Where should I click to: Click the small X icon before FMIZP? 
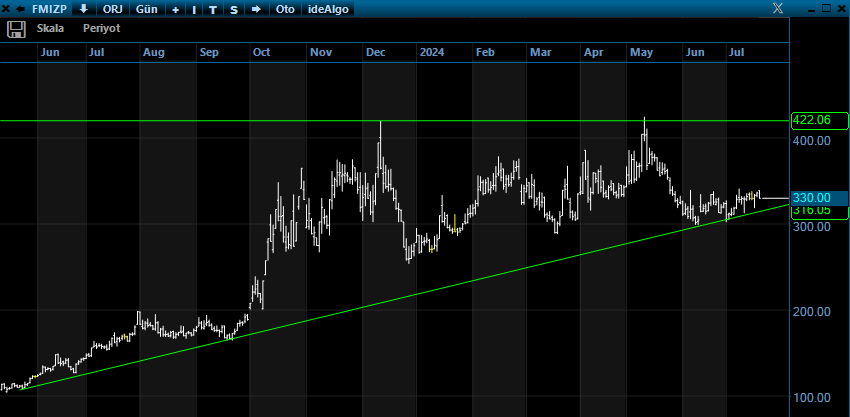point(7,9)
